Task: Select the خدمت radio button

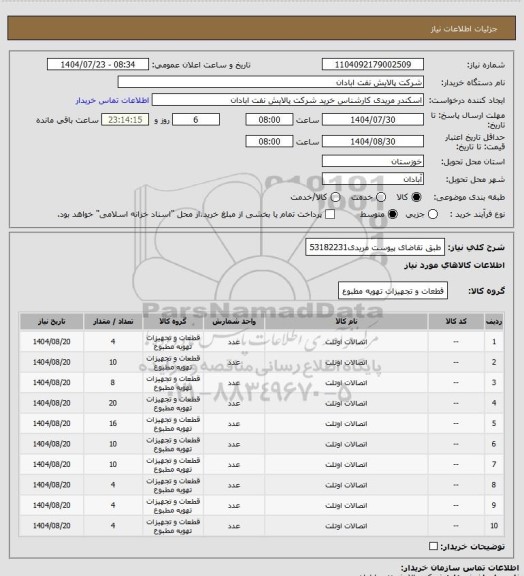Action: point(381,197)
